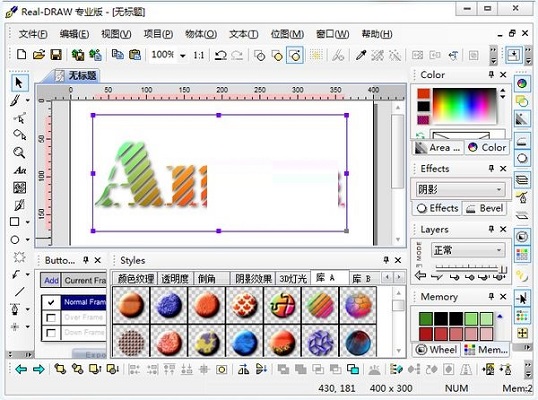Viewport: 538px width, 400px height.
Task: Check the Over Frame checkbox
Action: pos(51,318)
